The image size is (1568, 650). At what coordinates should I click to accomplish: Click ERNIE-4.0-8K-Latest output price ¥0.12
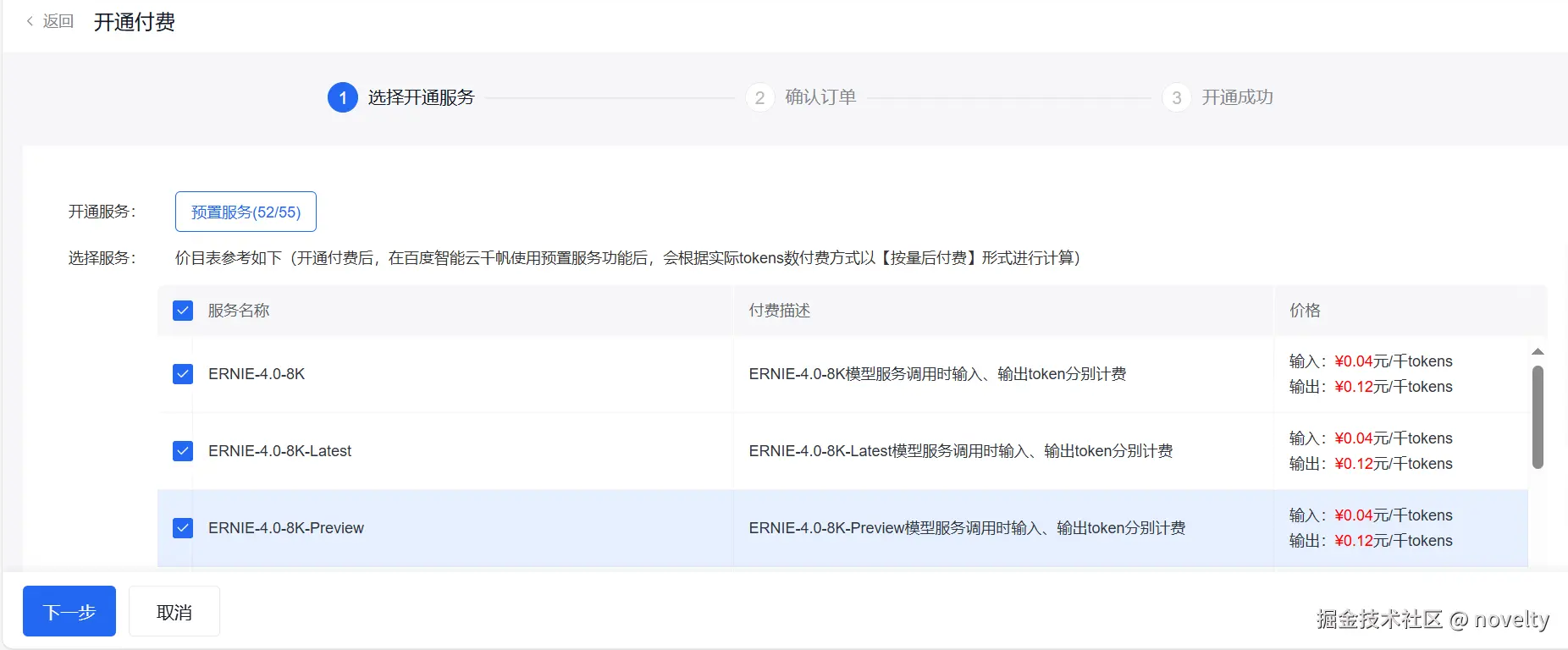(1354, 464)
